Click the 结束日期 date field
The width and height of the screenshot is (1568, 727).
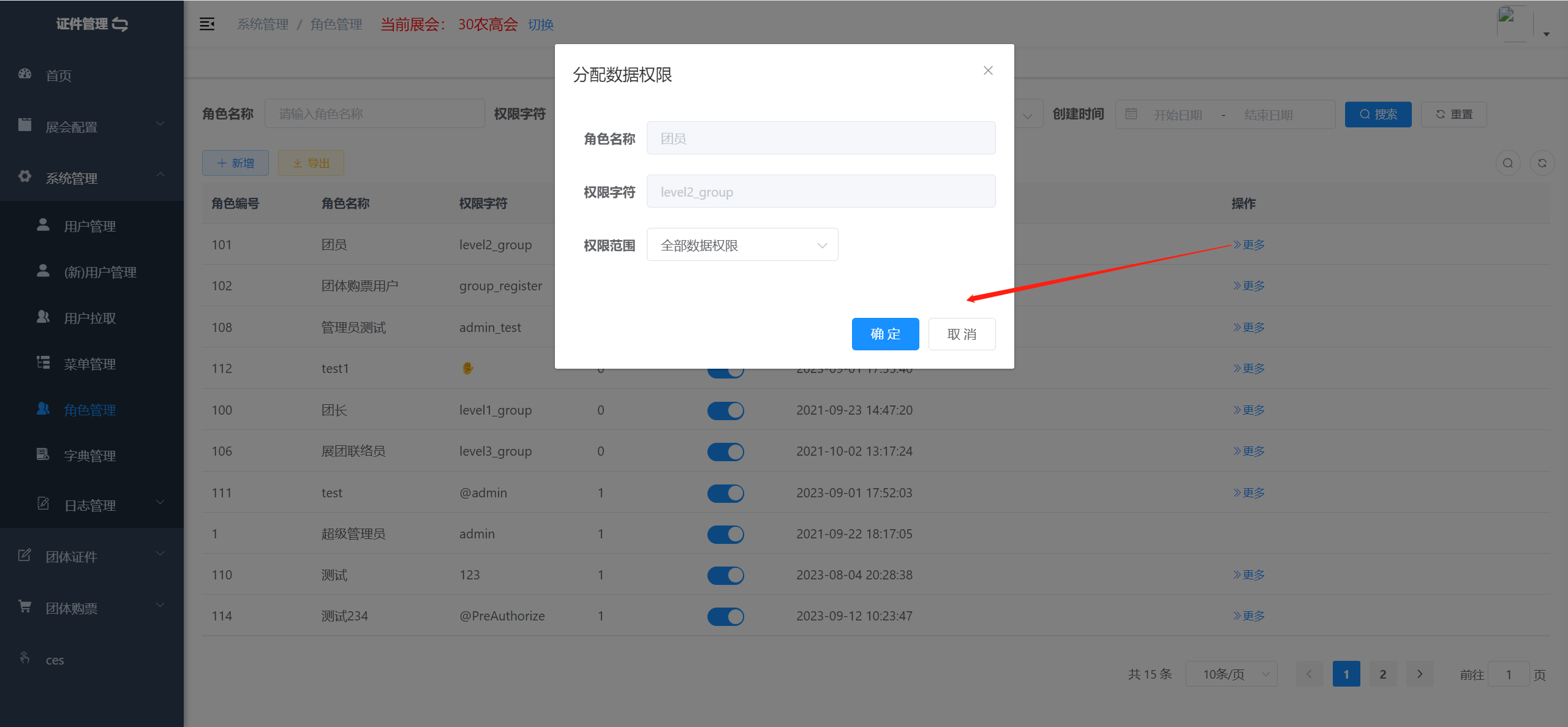pos(1268,115)
